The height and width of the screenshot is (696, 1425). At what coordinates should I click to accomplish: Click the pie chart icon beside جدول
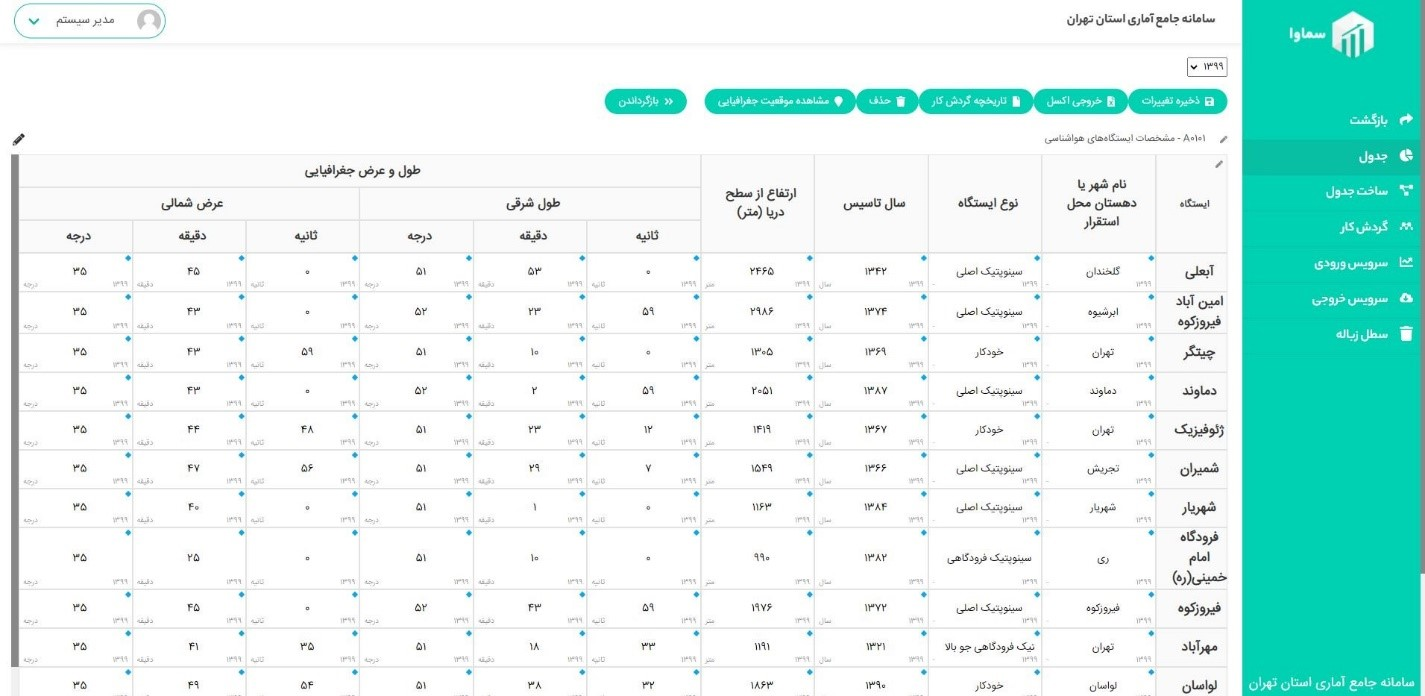pos(1405,156)
